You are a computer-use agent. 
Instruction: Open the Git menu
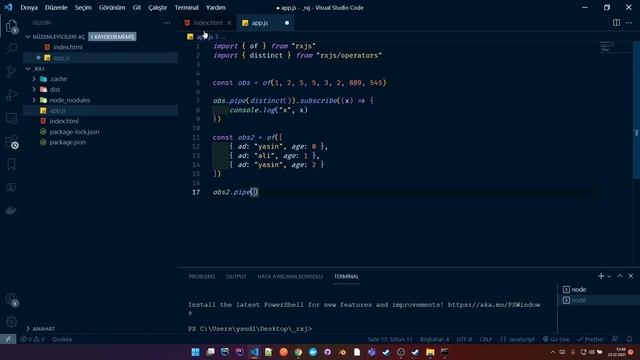click(x=137, y=7)
